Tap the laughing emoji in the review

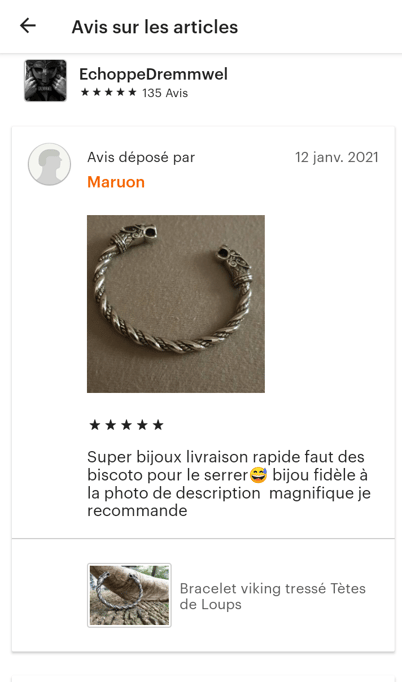pos(258,475)
